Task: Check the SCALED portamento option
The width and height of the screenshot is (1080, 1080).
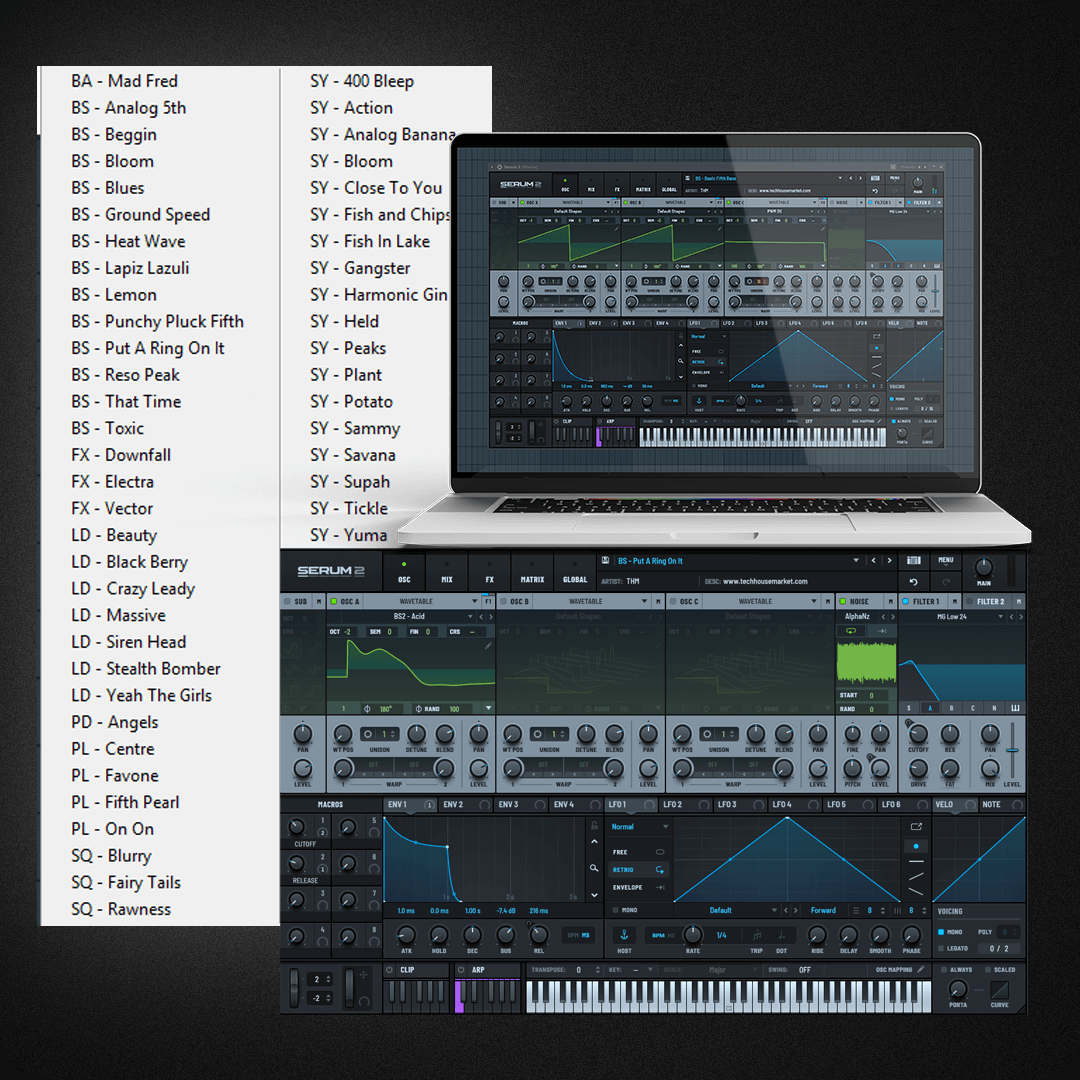Action: point(988,969)
